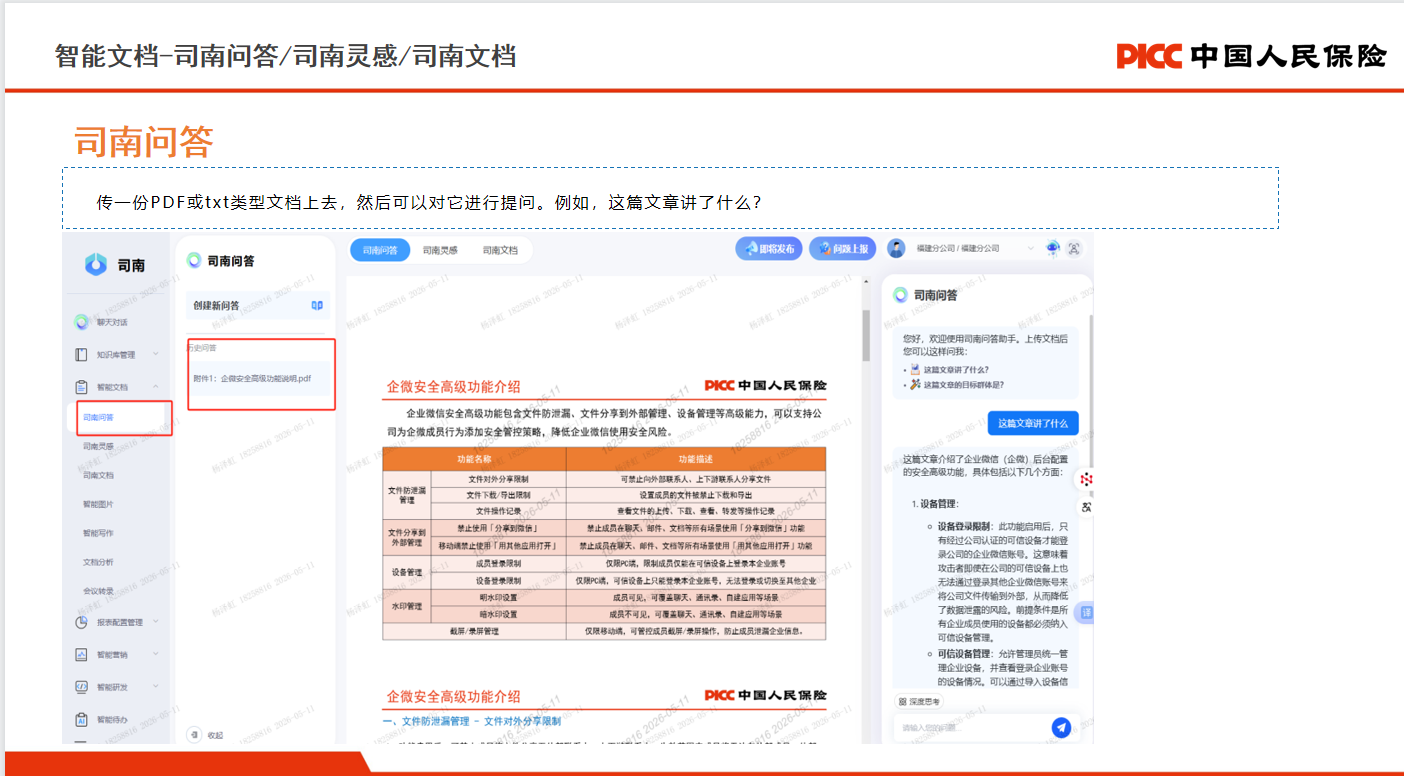Viewport: 1404px width, 776px height.
Task: Expand the 知识库管理 menu chevron
Action: coord(155,355)
